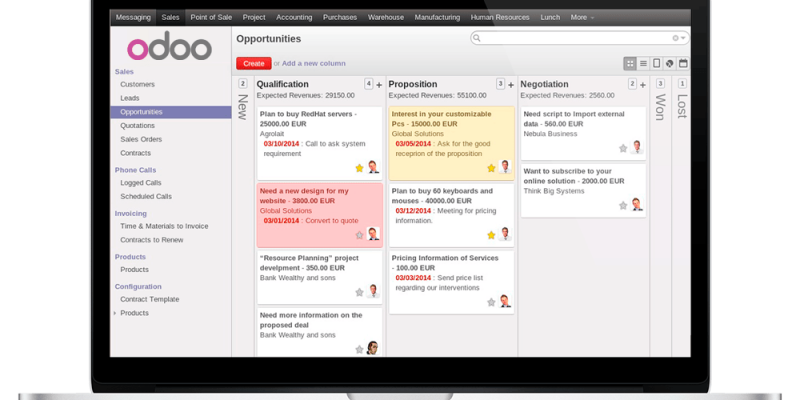
Task: Open the Messaging menu
Action: [x=133, y=17]
